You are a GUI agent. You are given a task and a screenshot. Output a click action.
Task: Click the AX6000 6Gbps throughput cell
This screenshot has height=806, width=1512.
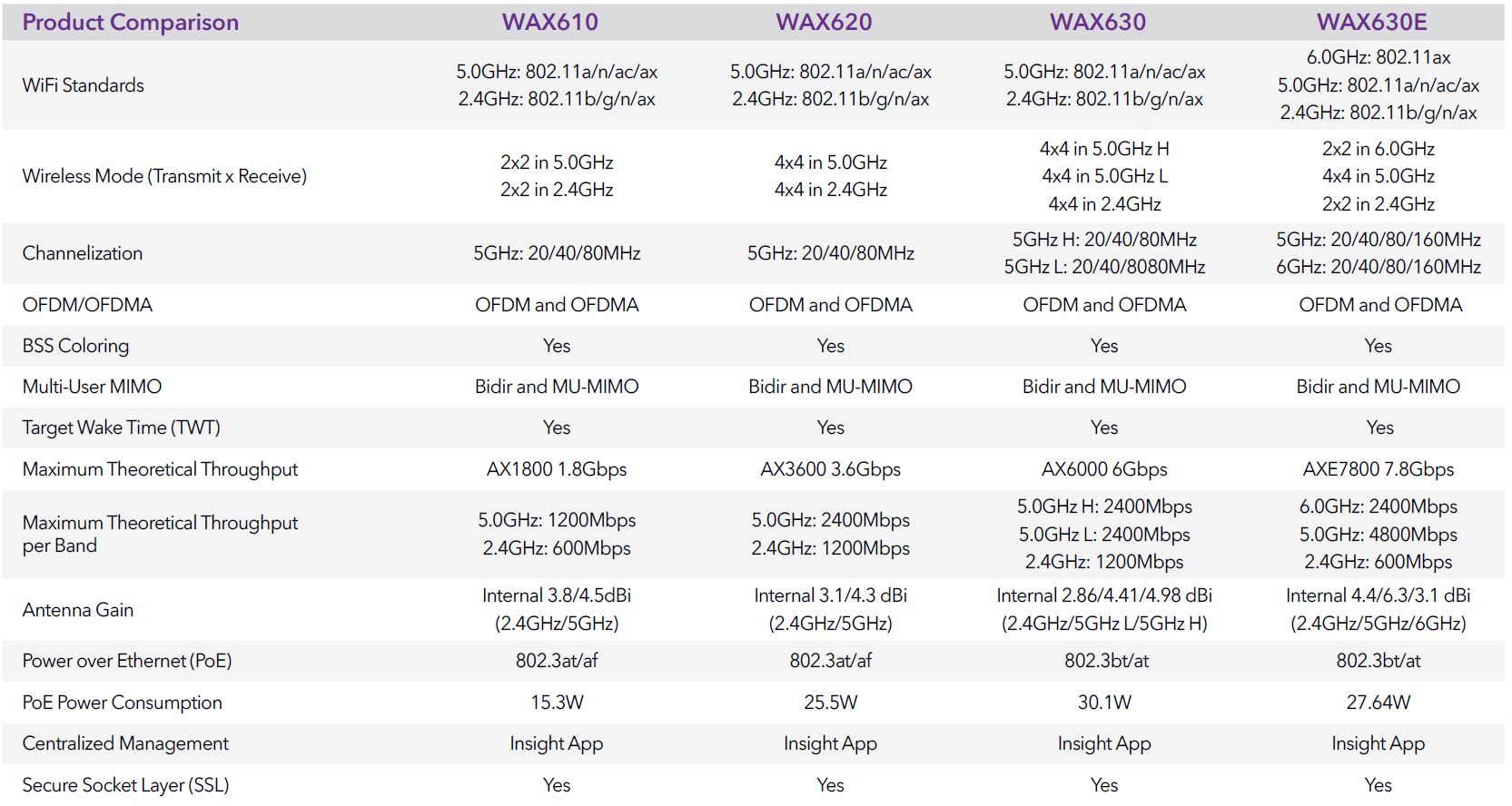tap(1104, 469)
